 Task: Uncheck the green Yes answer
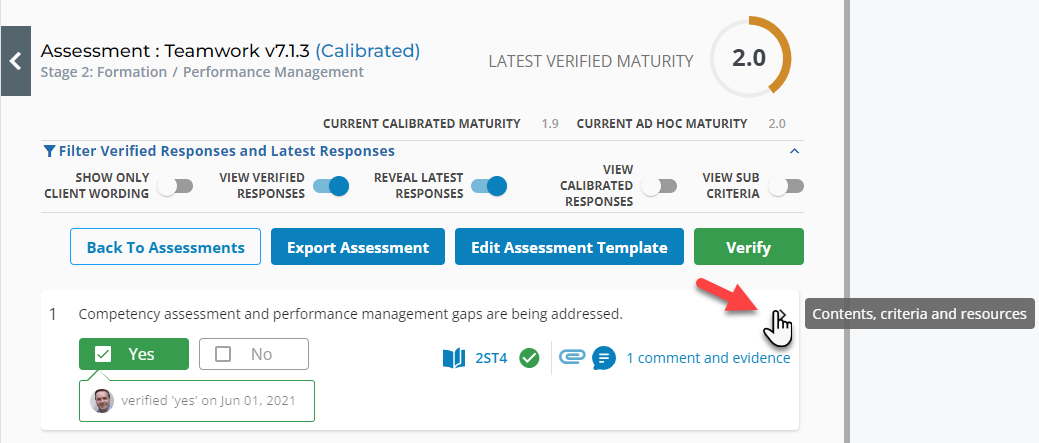coord(134,354)
